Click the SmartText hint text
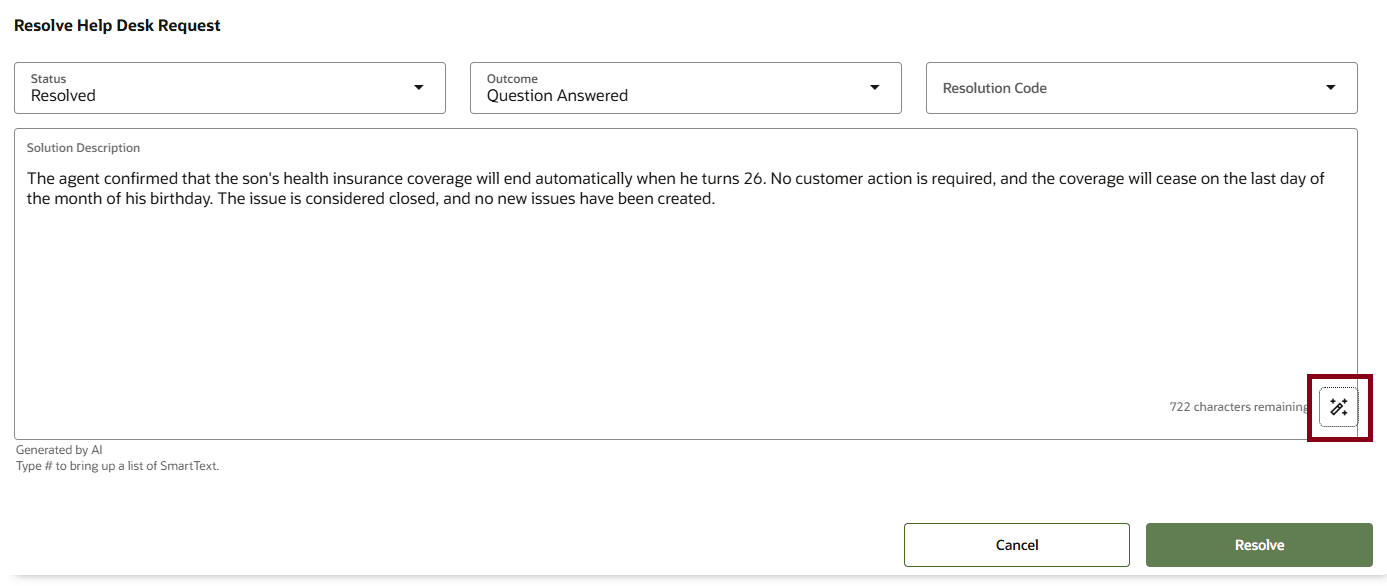Viewport: 1387px width, 586px height. pos(117,466)
